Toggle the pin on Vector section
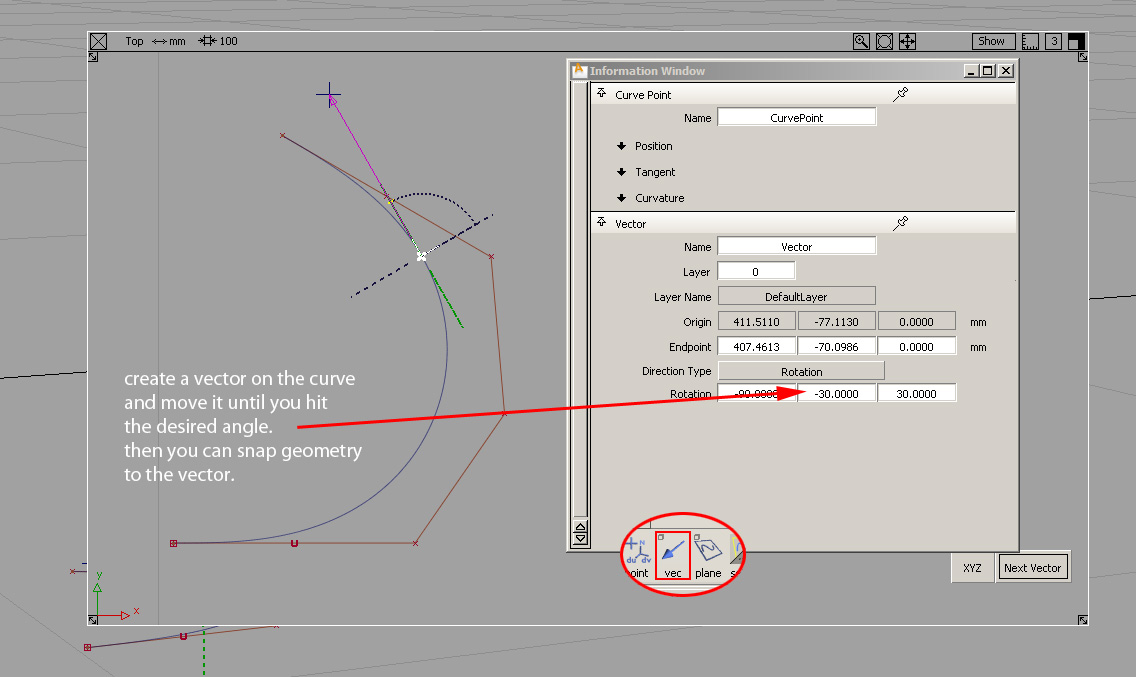 point(901,222)
